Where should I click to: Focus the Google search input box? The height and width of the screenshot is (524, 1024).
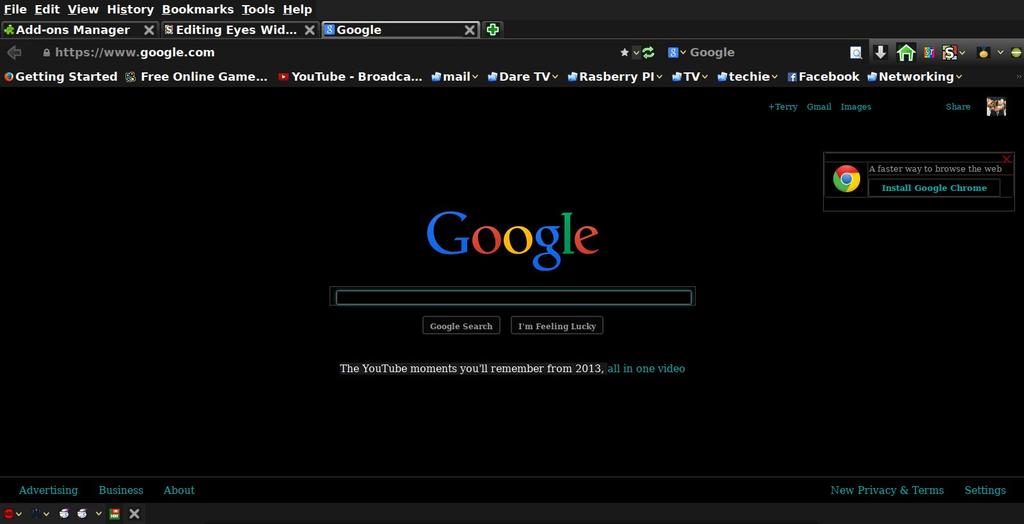513,297
